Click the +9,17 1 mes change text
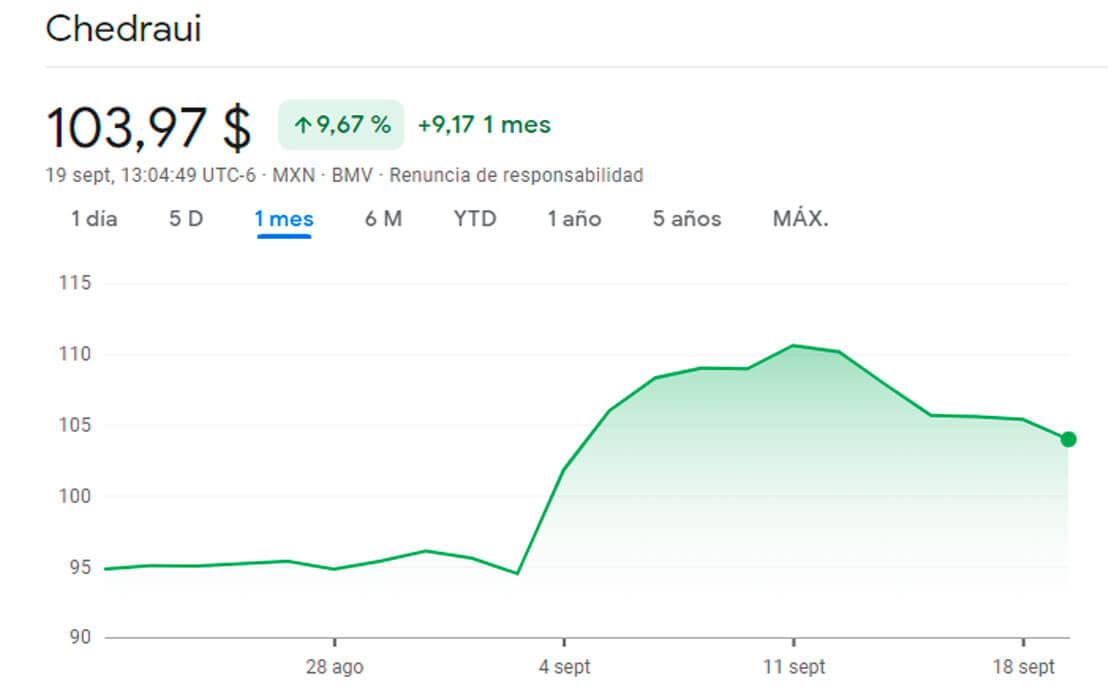The height and width of the screenshot is (700, 1108). pos(484,125)
